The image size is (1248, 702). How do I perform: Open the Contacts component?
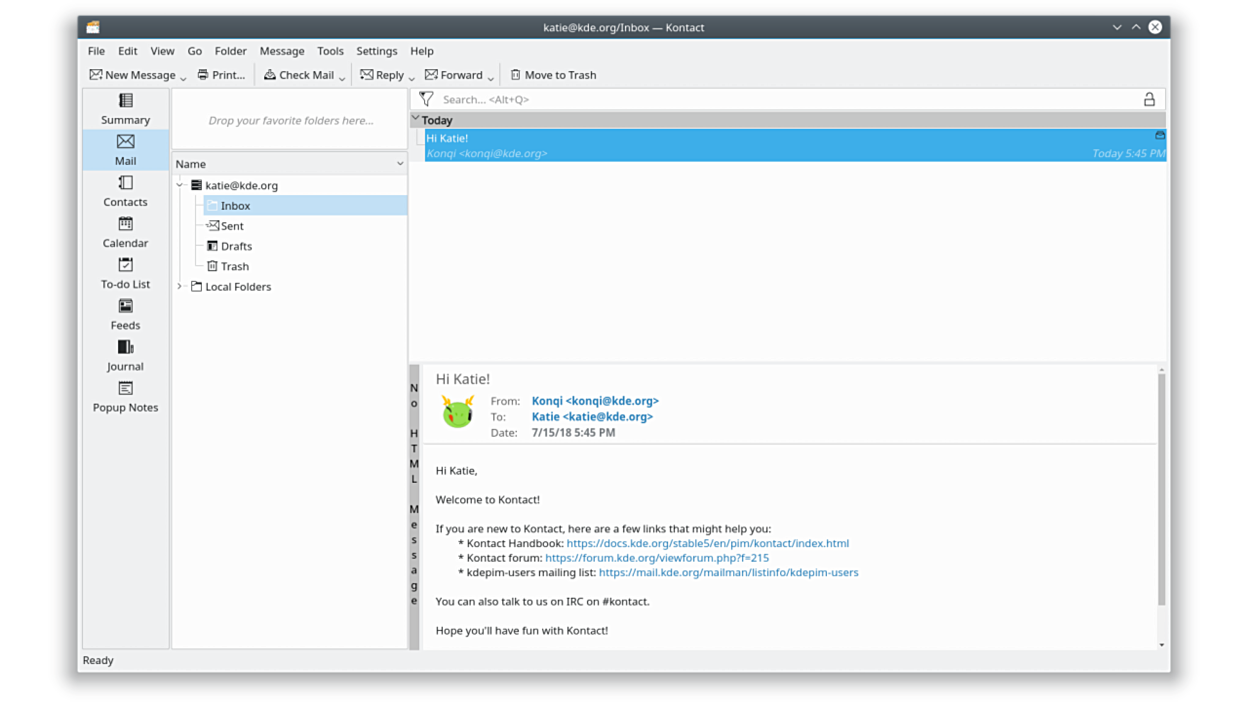pos(125,191)
